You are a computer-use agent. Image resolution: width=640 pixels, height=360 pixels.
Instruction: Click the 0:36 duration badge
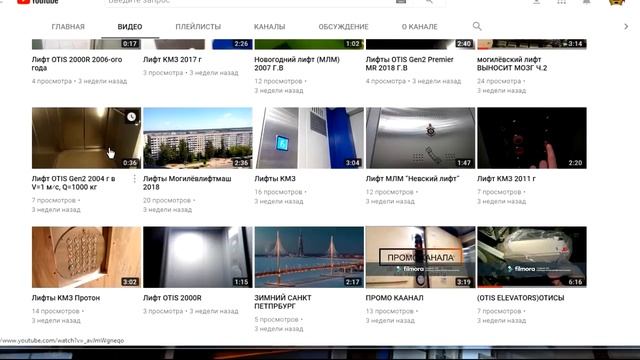[x=130, y=162]
